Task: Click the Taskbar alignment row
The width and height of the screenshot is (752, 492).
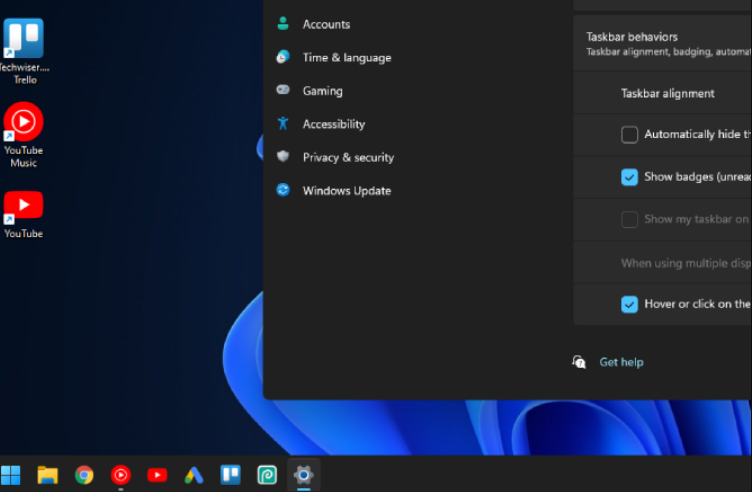Action: click(662, 93)
